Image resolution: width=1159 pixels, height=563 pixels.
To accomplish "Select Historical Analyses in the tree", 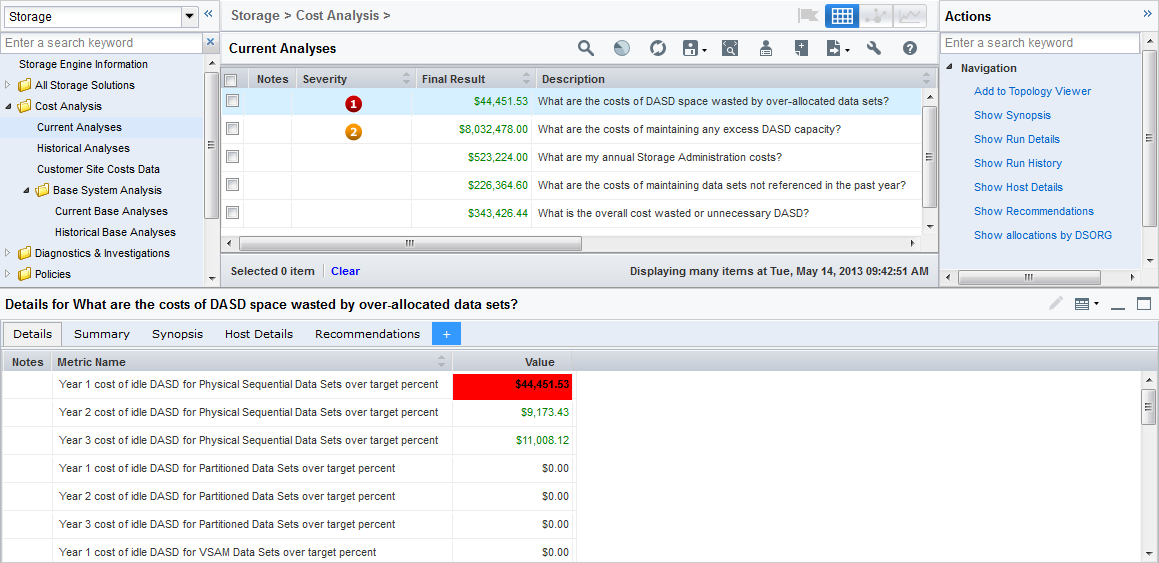I will pos(84,149).
